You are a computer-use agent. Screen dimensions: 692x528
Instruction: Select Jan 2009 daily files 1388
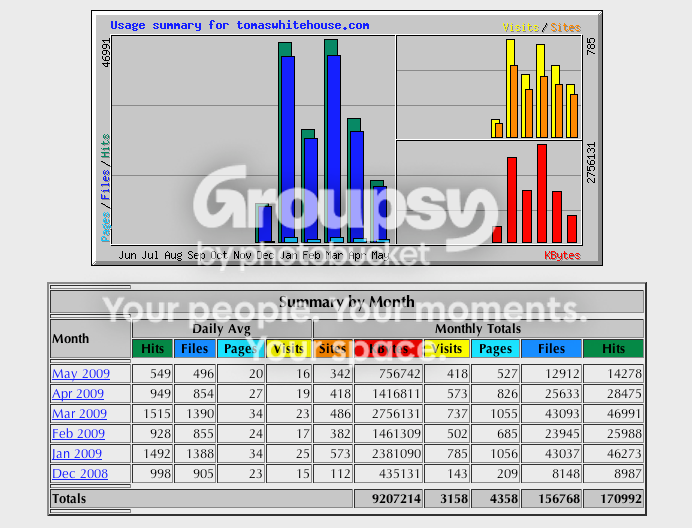[195, 453]
